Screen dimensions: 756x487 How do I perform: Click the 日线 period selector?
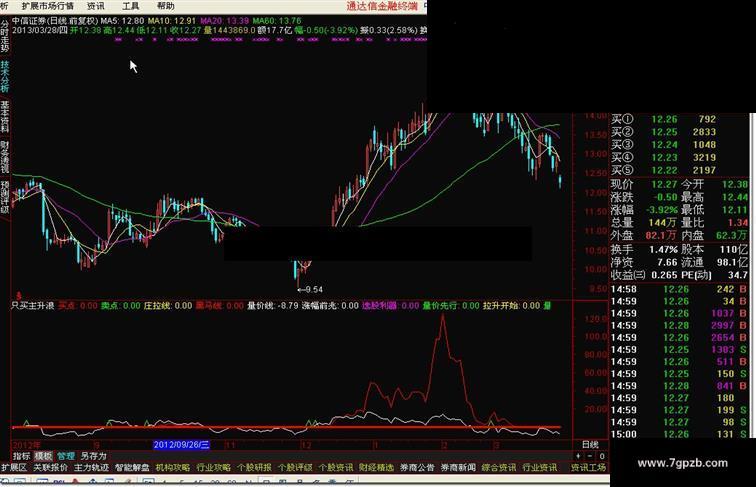click(x=590, y=445)
